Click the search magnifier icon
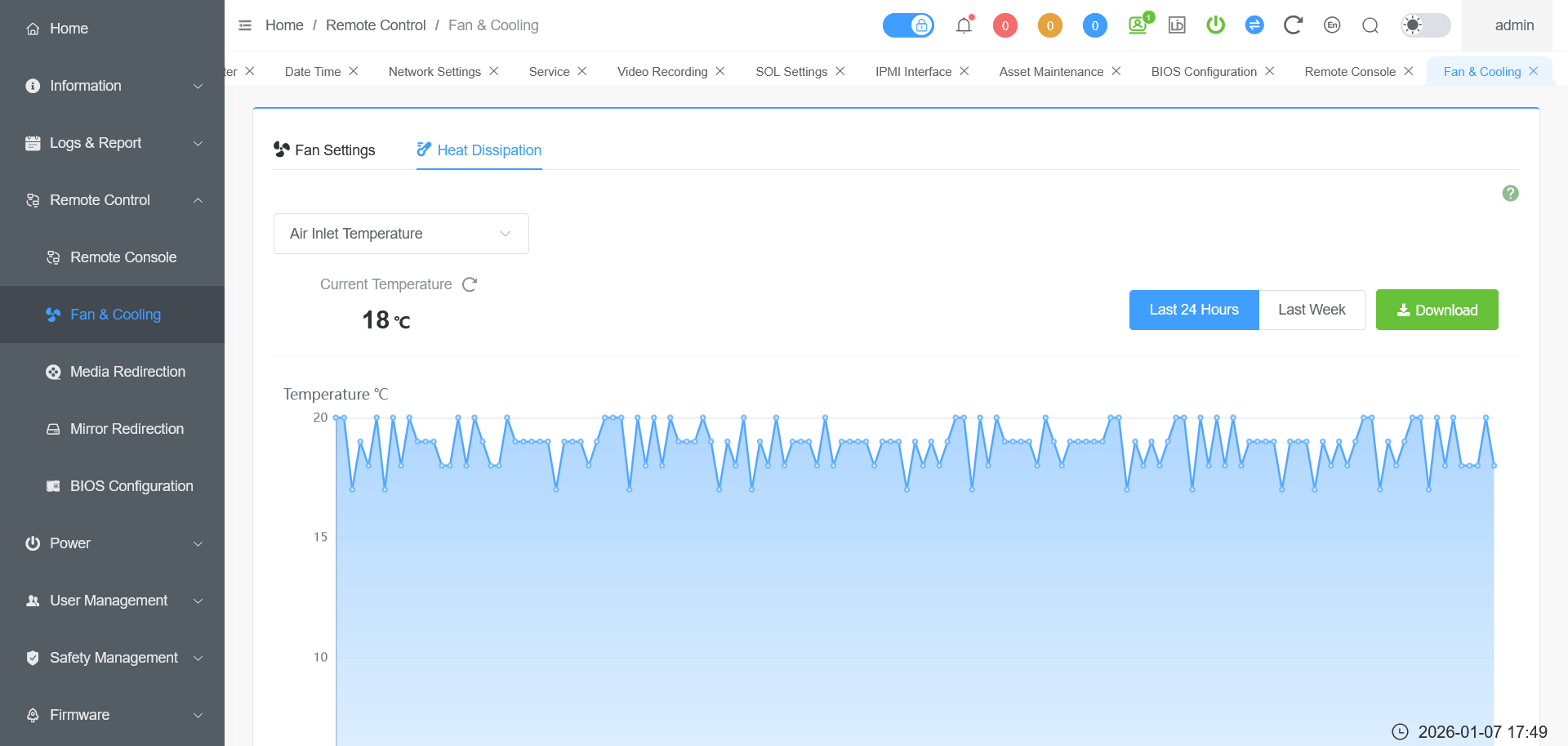The height and width of the screenshot is (746, 1568). click(x=1370, y=25)
